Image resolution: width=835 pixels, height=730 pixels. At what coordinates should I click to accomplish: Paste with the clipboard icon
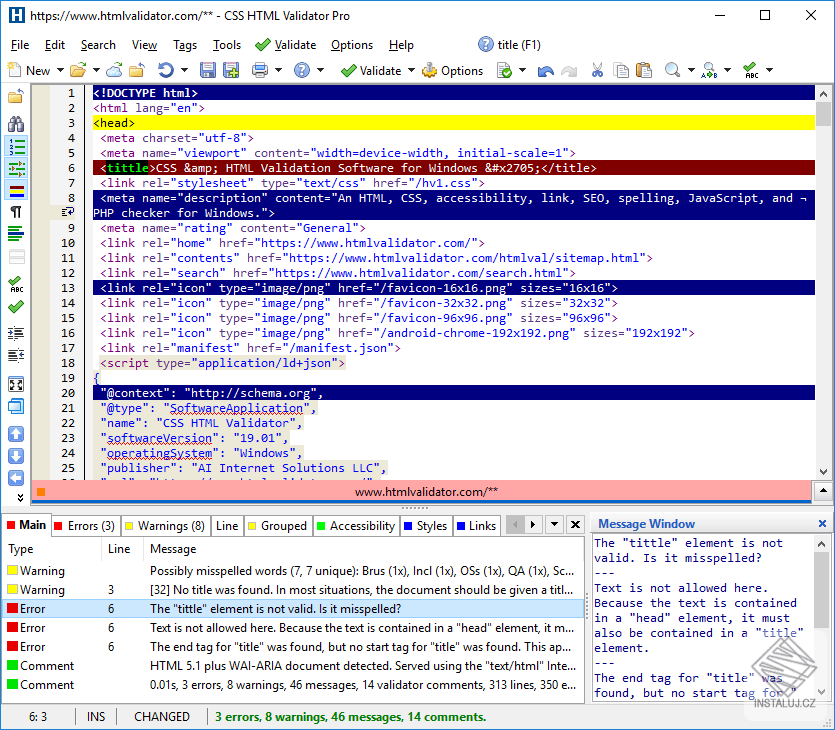point(644,70)
